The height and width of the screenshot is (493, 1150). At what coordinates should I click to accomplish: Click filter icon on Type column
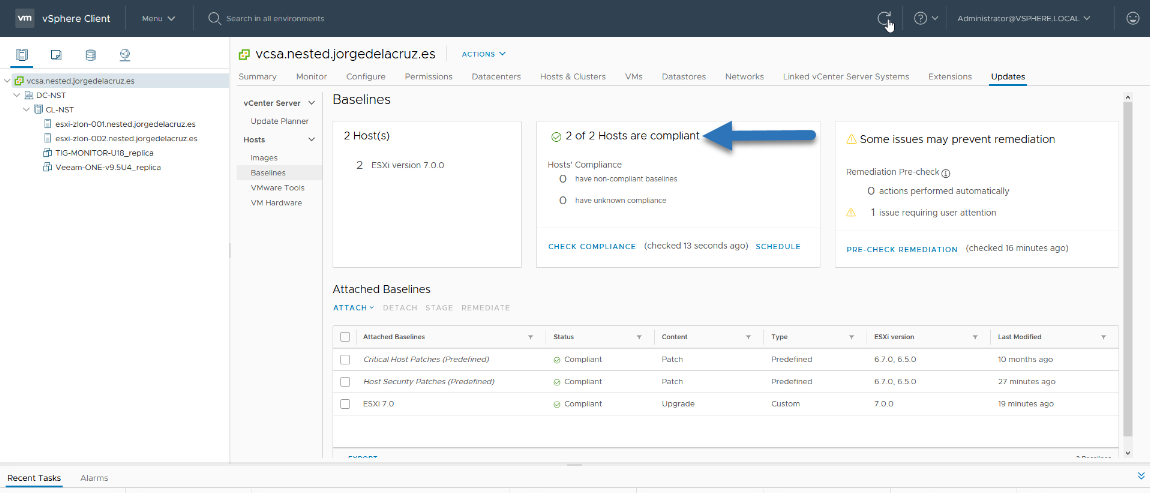click(851, 337)
